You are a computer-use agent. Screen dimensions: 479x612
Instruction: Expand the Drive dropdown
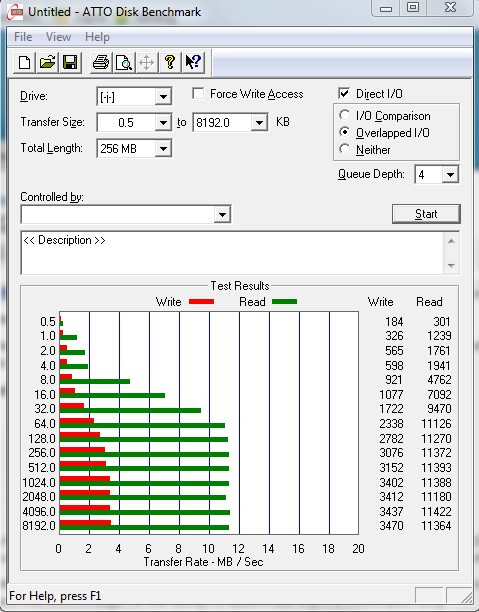163,96
